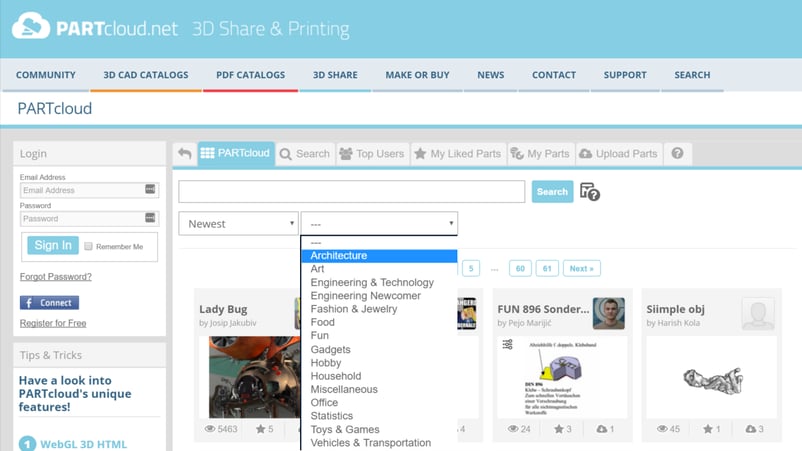Select Art from category list
This screenshot has height=451, width=802.
(x=379, y=269)
